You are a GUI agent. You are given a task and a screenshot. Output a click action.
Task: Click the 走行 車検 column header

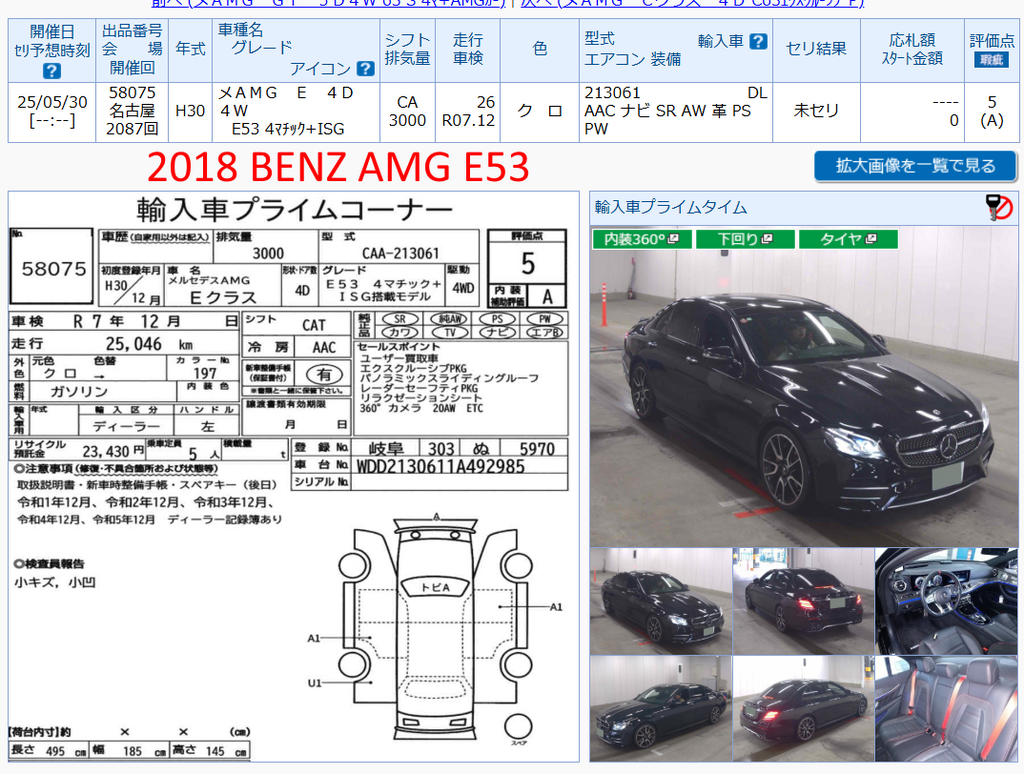point(468,50)
